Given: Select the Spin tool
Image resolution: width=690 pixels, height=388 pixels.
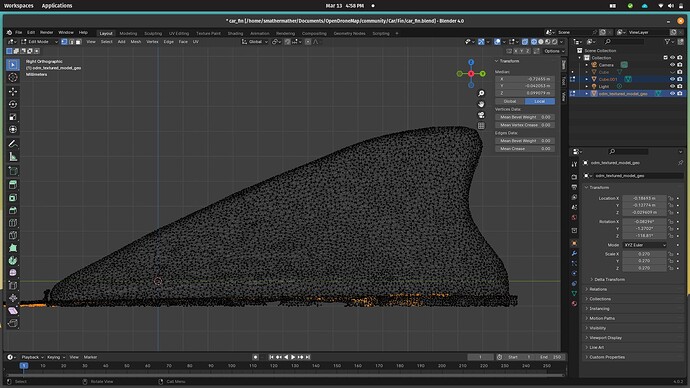Looking at the screenshot, I should [13, 261].
